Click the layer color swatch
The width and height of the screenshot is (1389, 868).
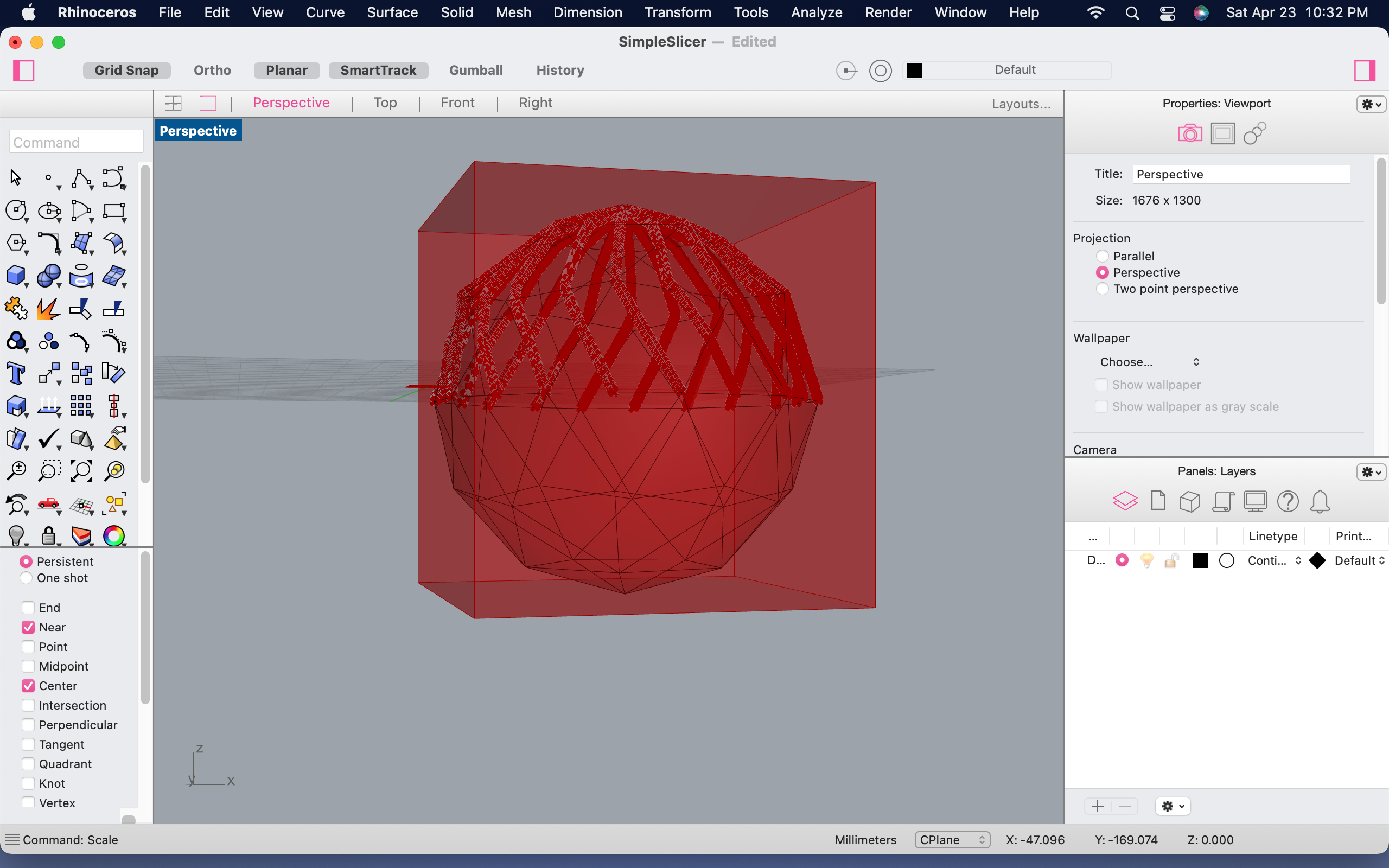click(x=1199, y=560)
